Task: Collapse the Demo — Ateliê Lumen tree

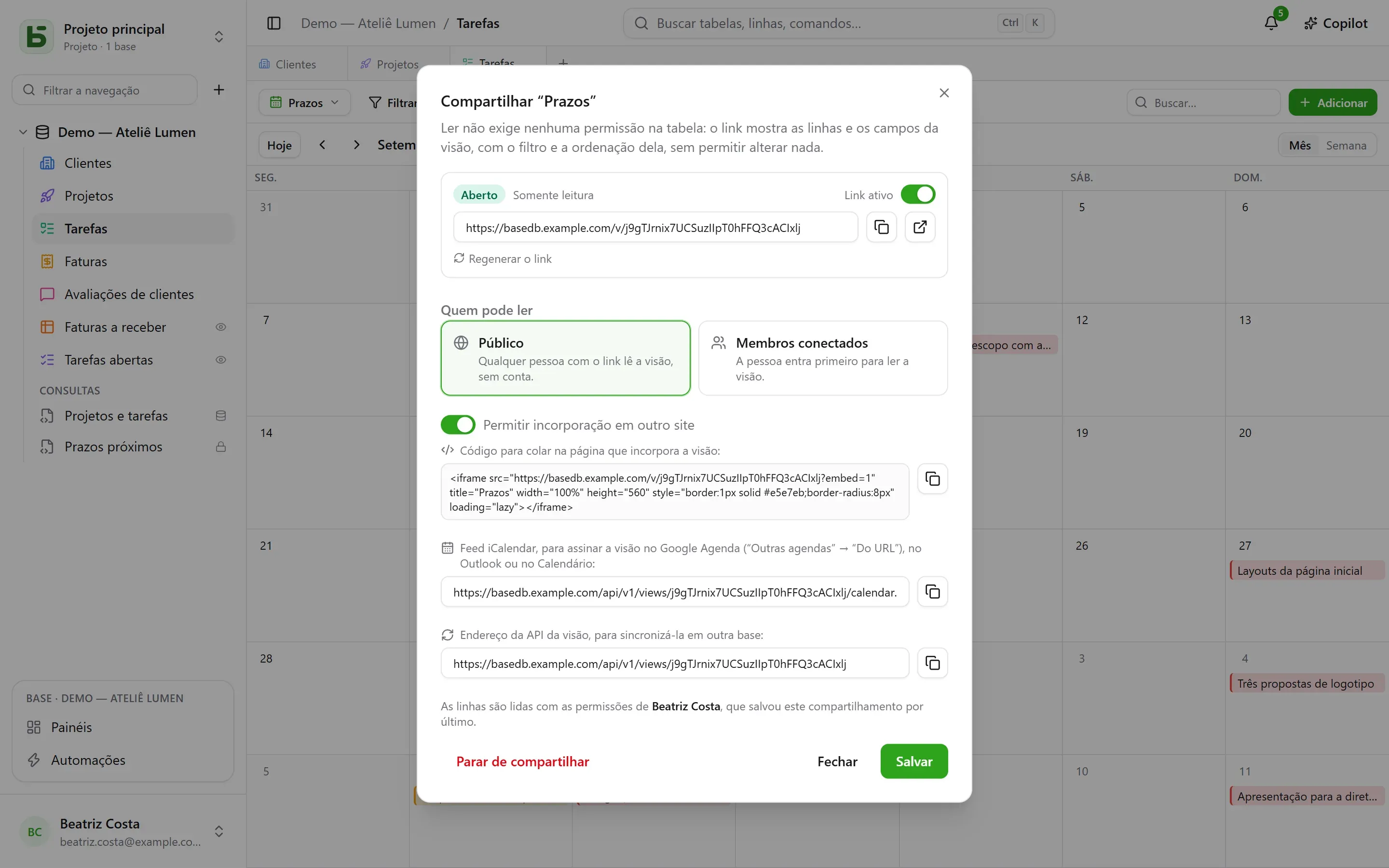Action: (23, 132)
